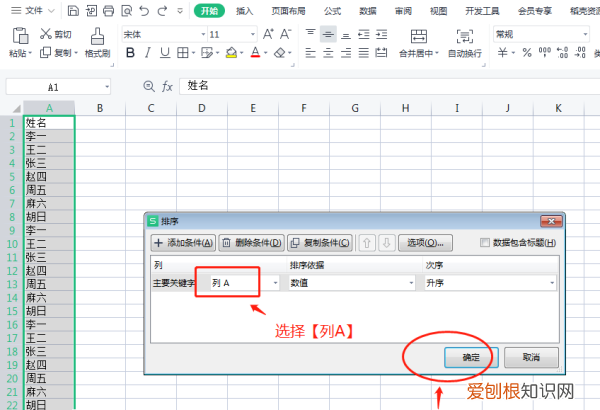This screenshot has height=410, width=600.
Task: Open the 次序 升序 dropdown
Action: pos(552,283)
